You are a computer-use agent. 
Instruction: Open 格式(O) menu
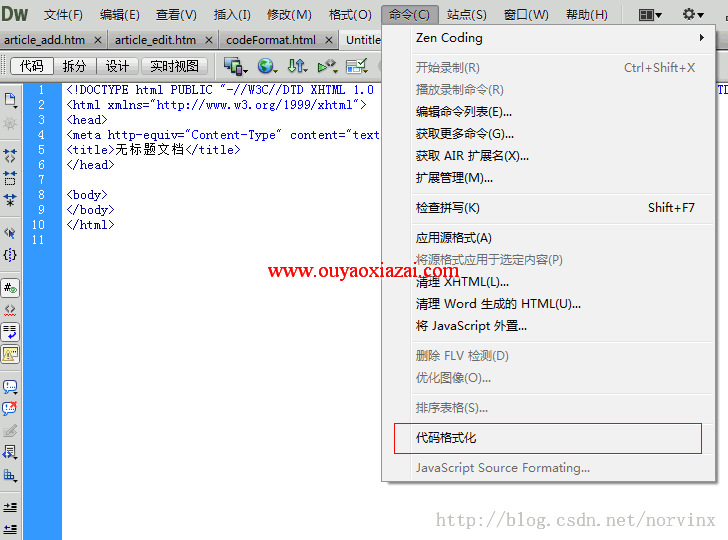pos(350,15)
